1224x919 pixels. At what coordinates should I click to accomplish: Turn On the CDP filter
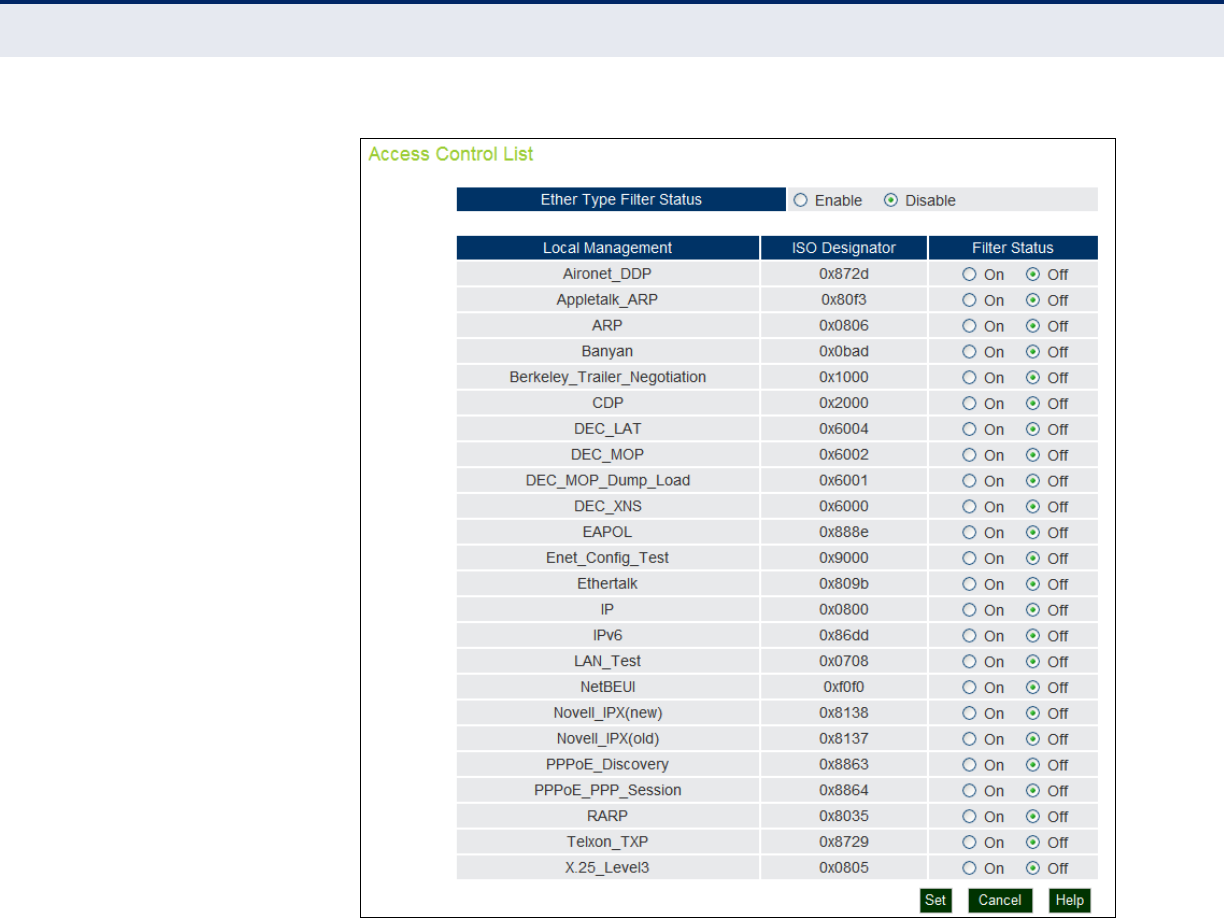(969, 404)
